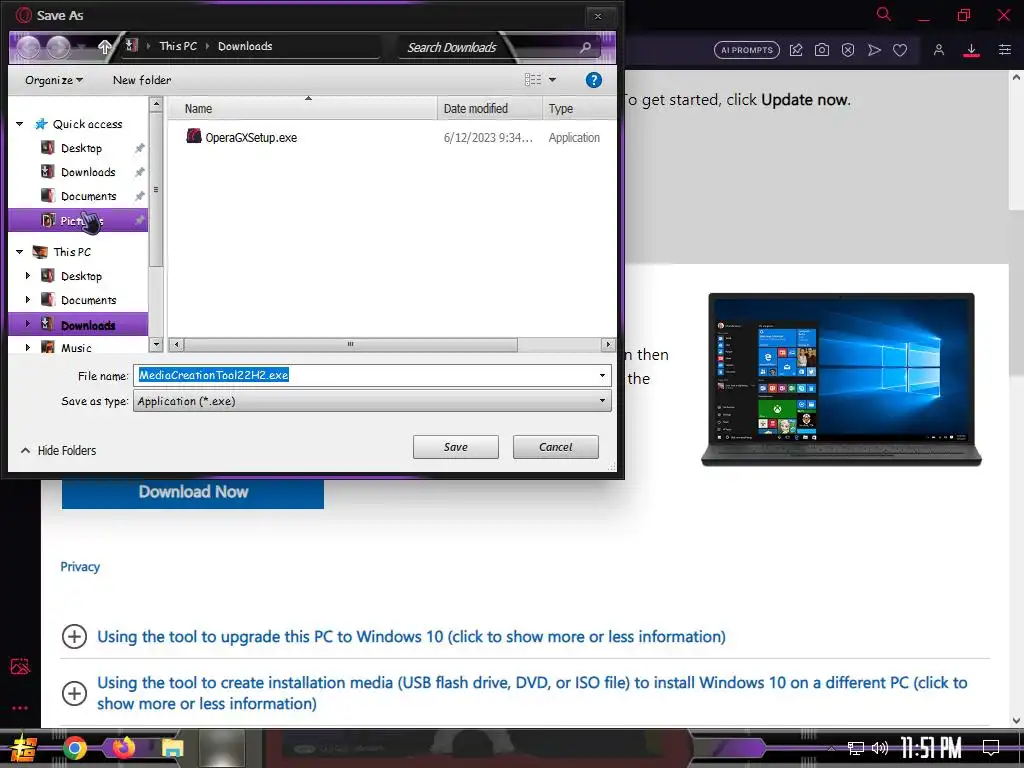The height and width of the screenshot is (768, 1024).
Task: Click the Opera GX search icon
Action: pyautogui.click(x=884, y=14)
